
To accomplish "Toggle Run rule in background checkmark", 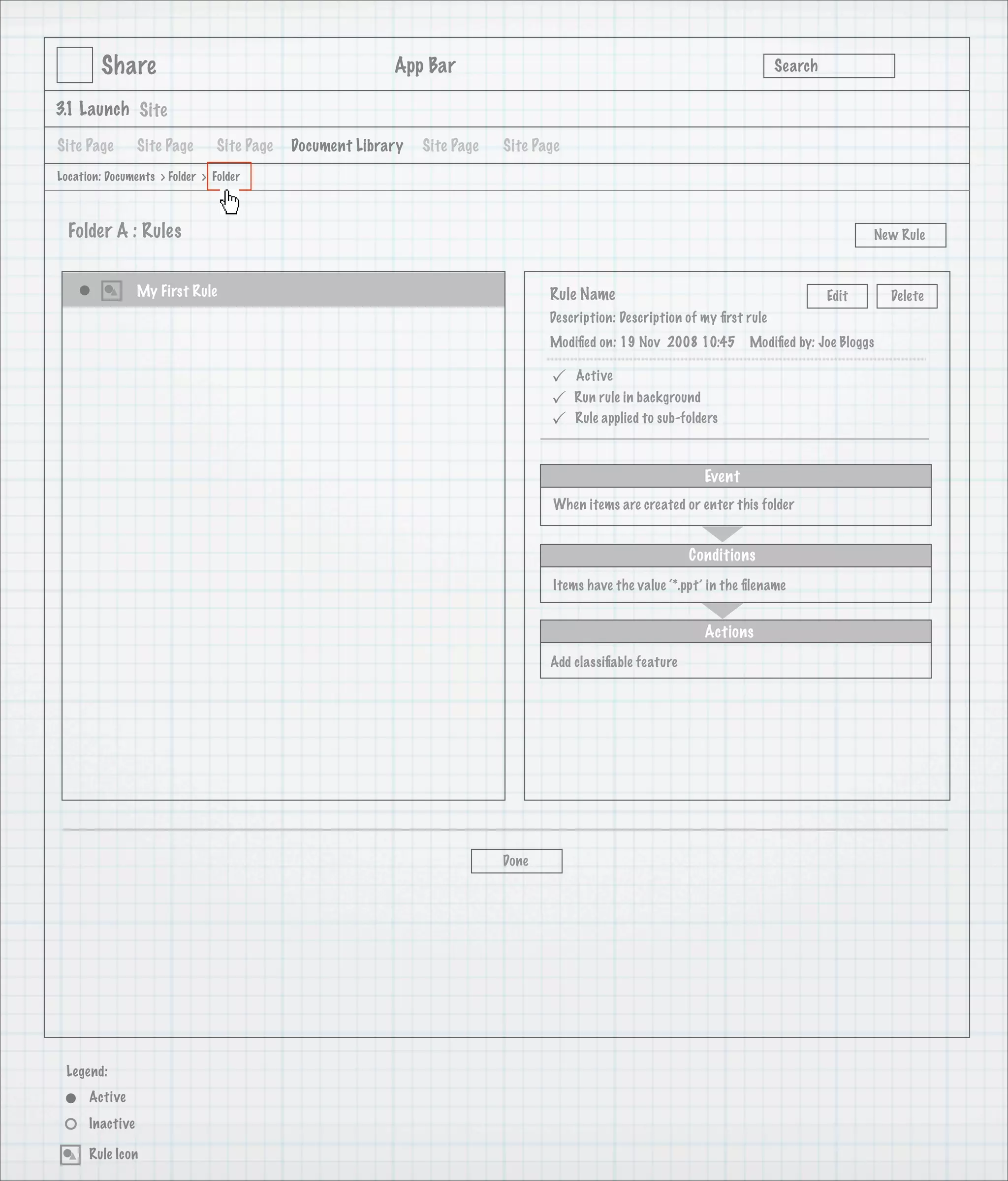I will (559, 397).
